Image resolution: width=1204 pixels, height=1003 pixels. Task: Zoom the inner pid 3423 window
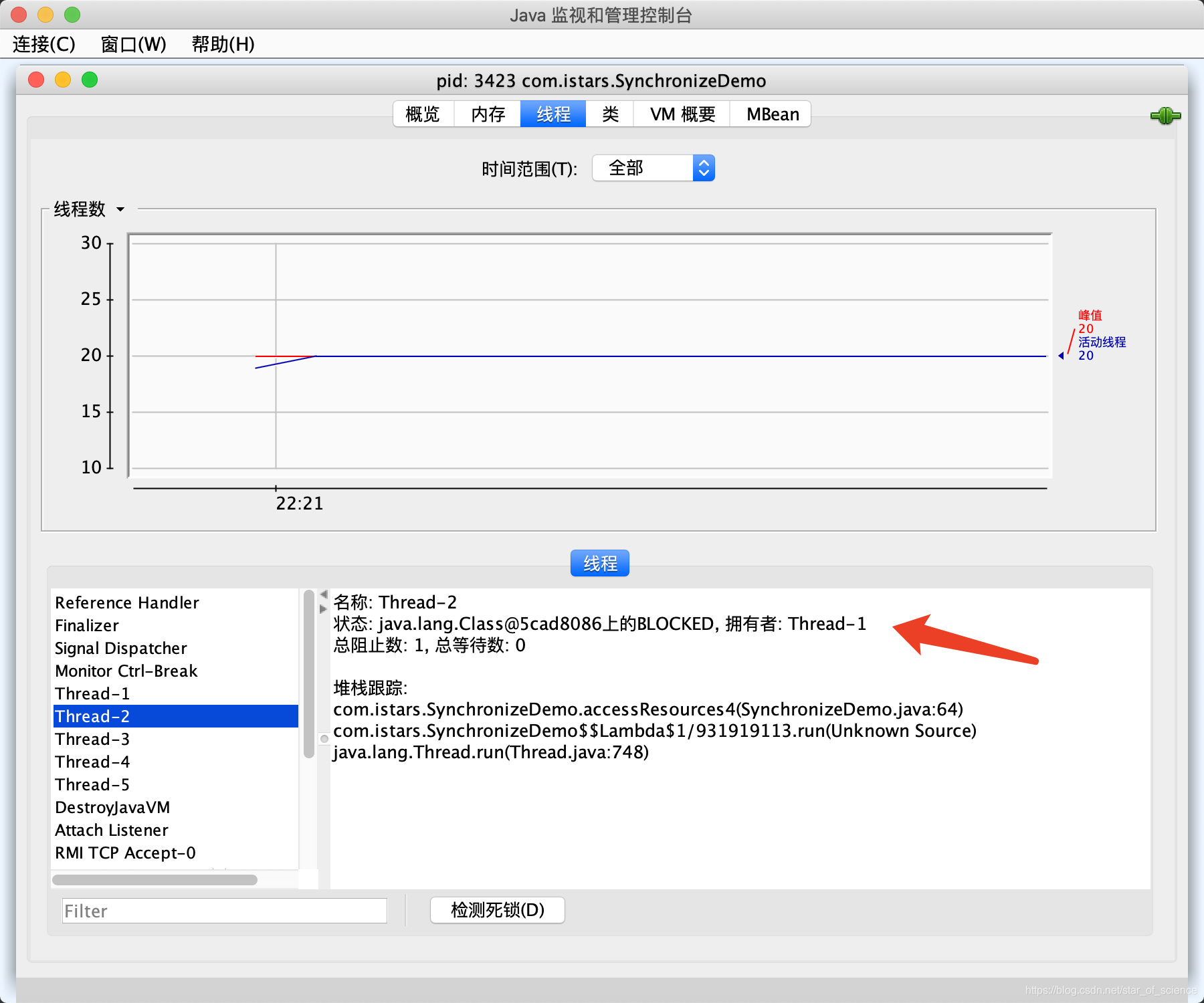90,80
